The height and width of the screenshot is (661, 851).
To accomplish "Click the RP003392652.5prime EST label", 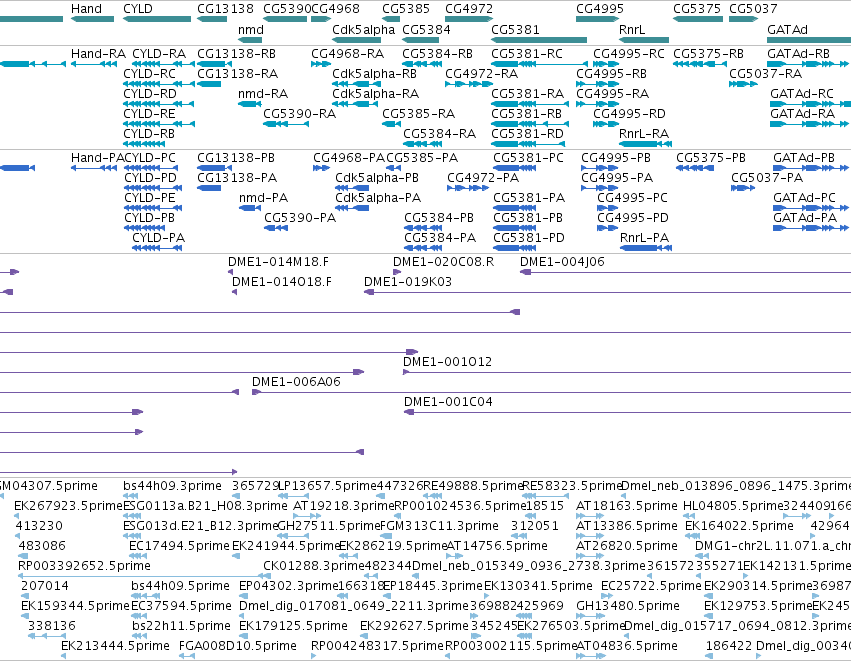I will pyautogui.click(x=84, y=566).
